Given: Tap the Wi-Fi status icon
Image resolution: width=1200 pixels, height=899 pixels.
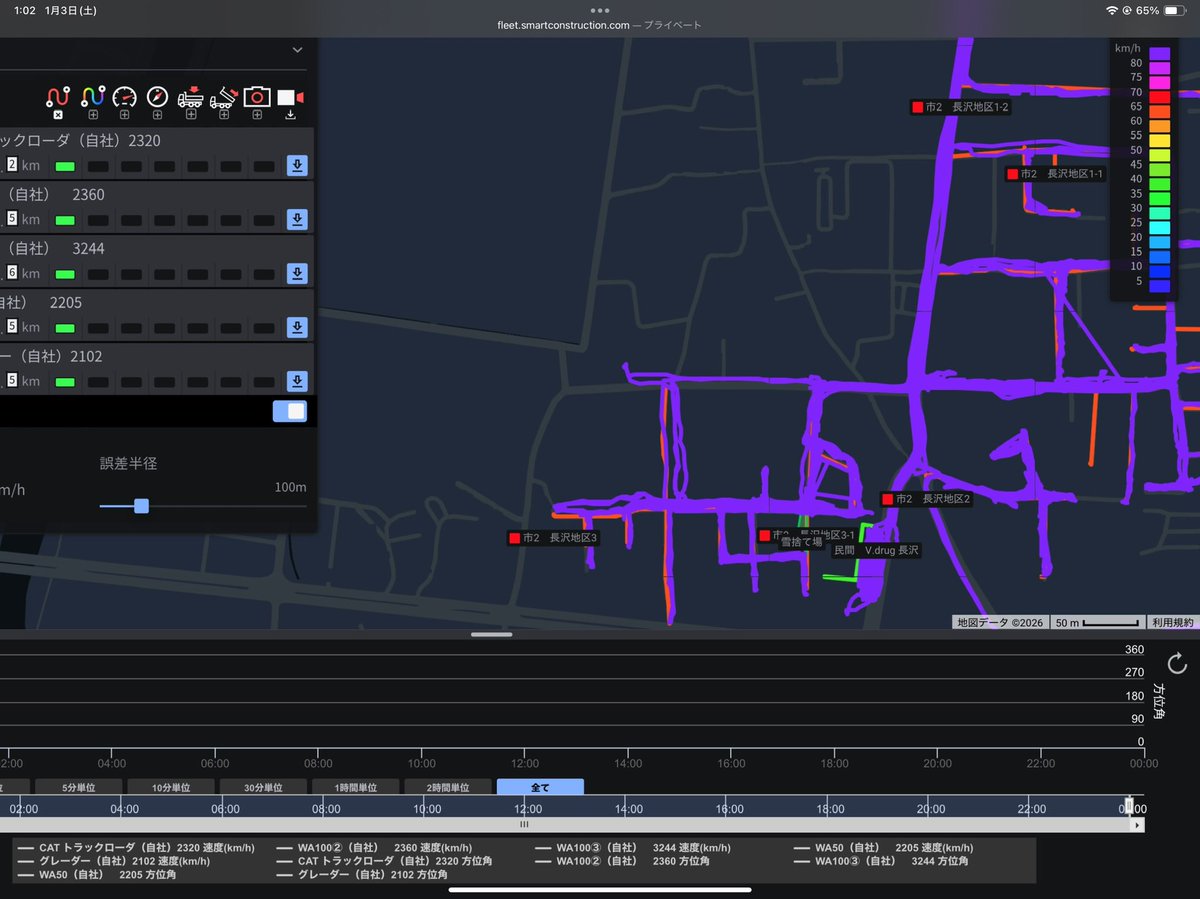Looking at the screenshot, I should tap(1112, 10).
